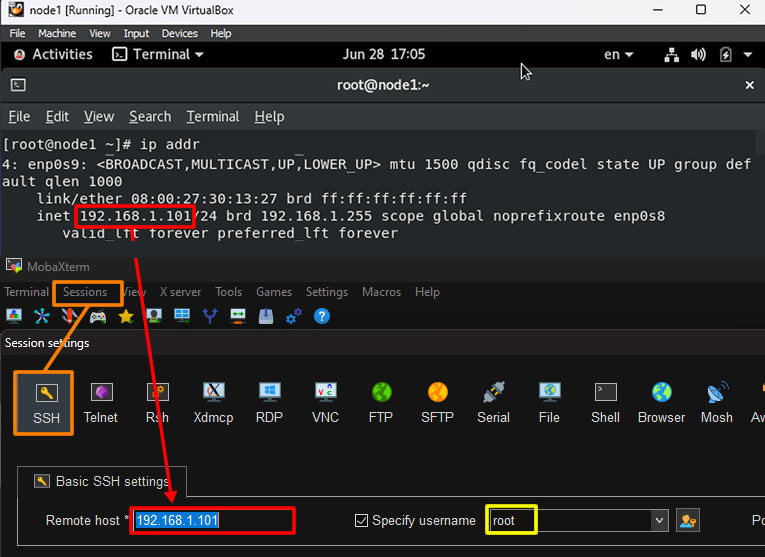
Task: Select the Mosh session type
Action: pos(717,403)
